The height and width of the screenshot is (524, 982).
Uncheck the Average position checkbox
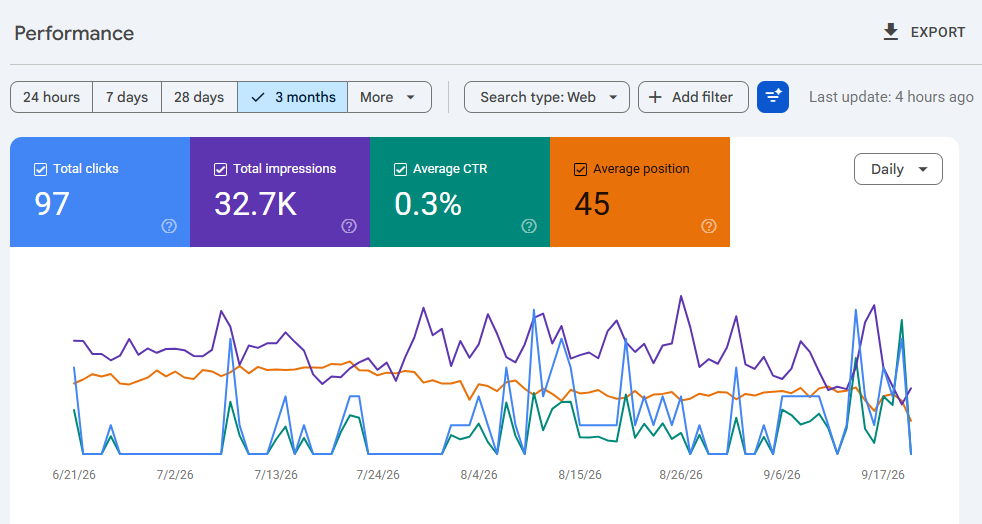(x=581, y=169)
